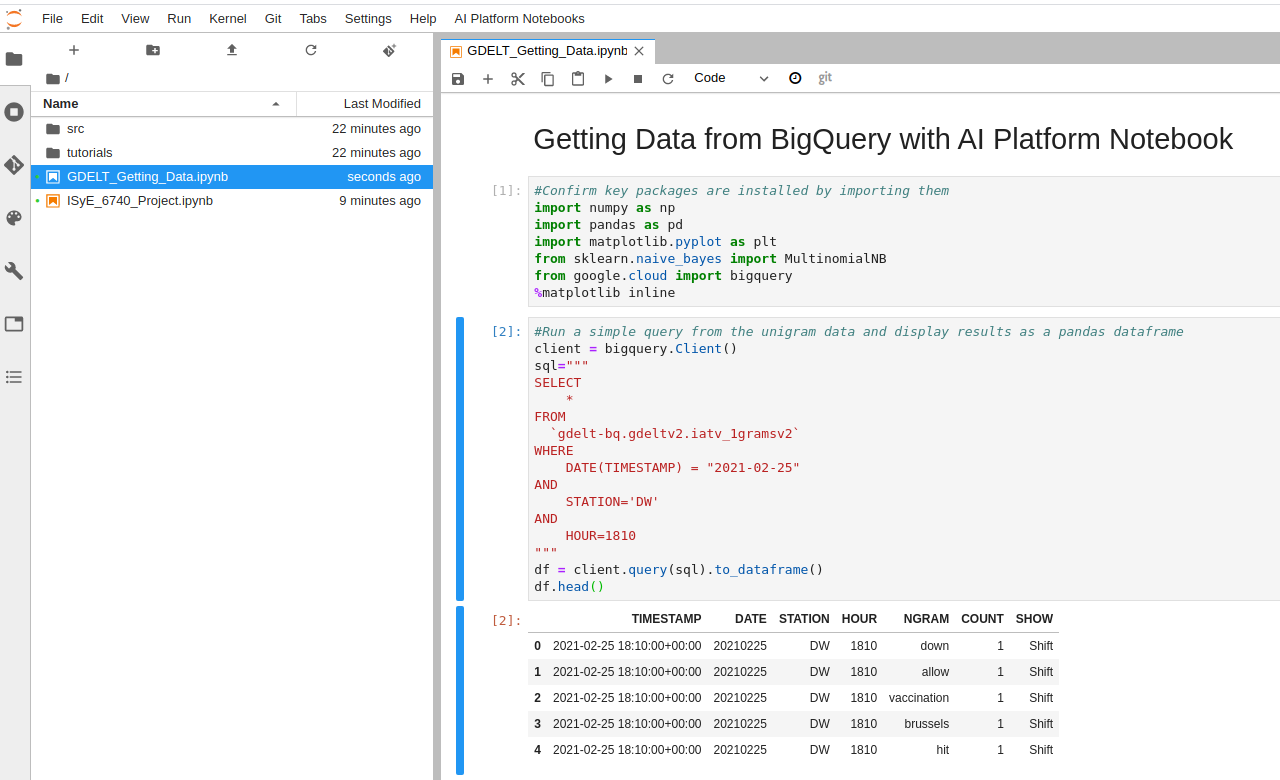
Task: Click into the SQL query code cell
Action: click(904, 459)
